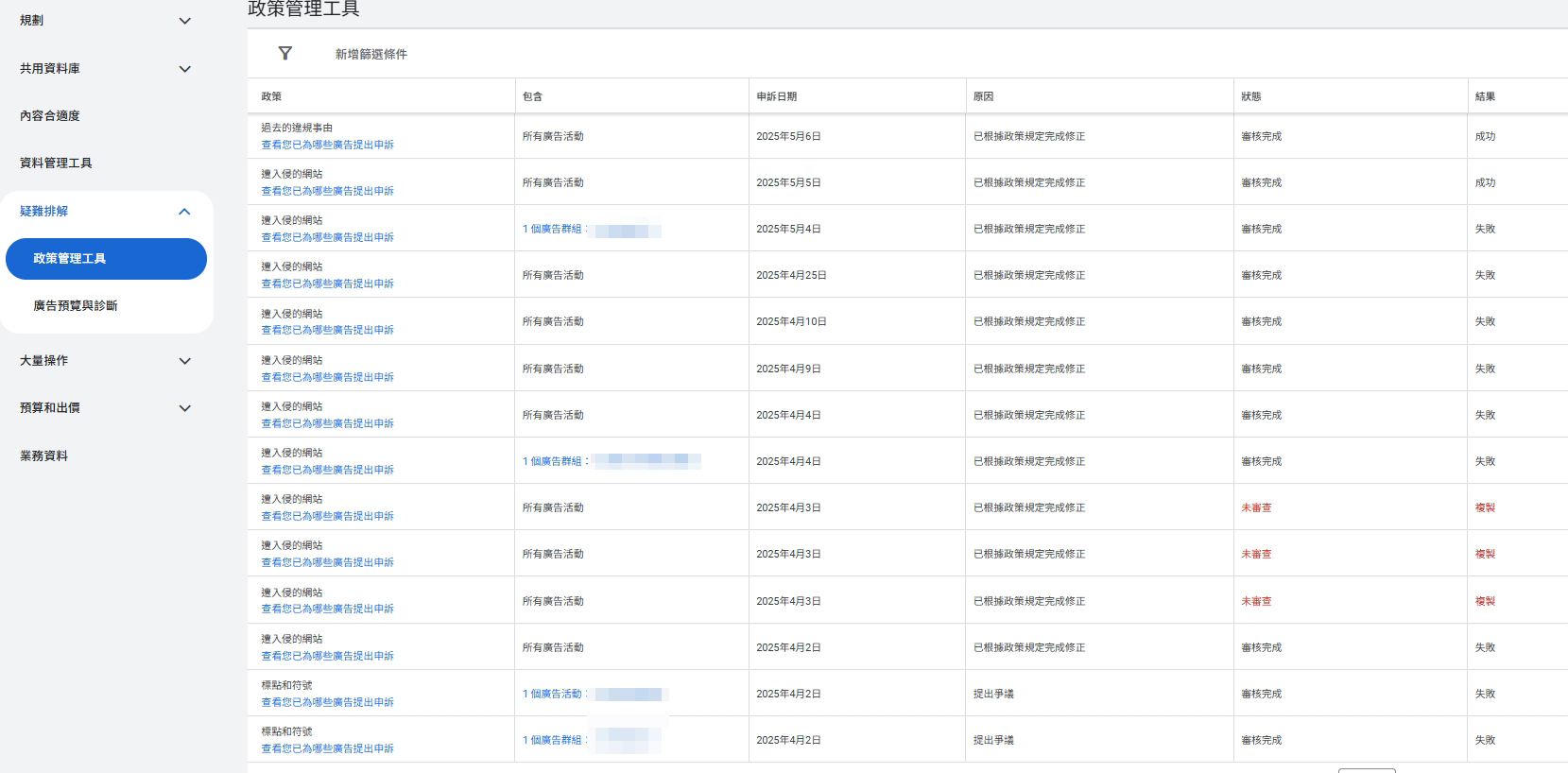
Task: Open 1 個廣告群組 link in 5月4日 row
Action: tap(554, 229)
